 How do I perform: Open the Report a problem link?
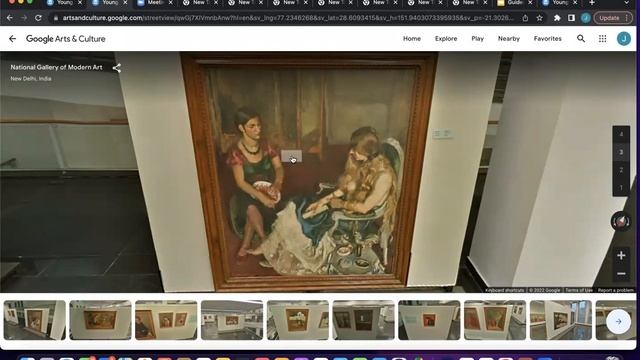(x=616, y=290)
